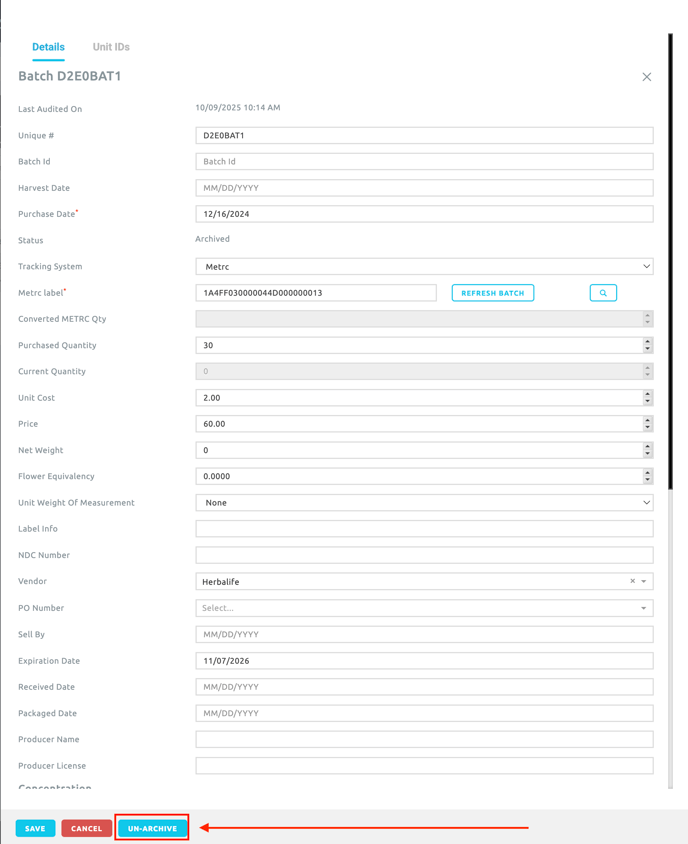The height and width of the screenshot is (844, 688).
Task: Click the red Cancel button
Action: coord(86,828)
